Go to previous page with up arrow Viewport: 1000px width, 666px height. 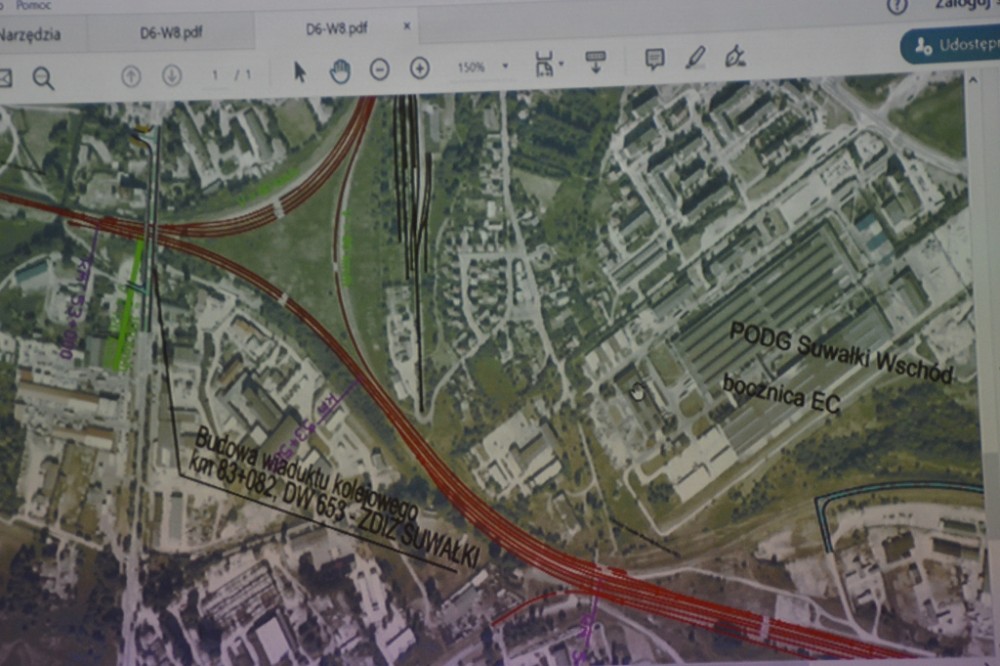131,75
